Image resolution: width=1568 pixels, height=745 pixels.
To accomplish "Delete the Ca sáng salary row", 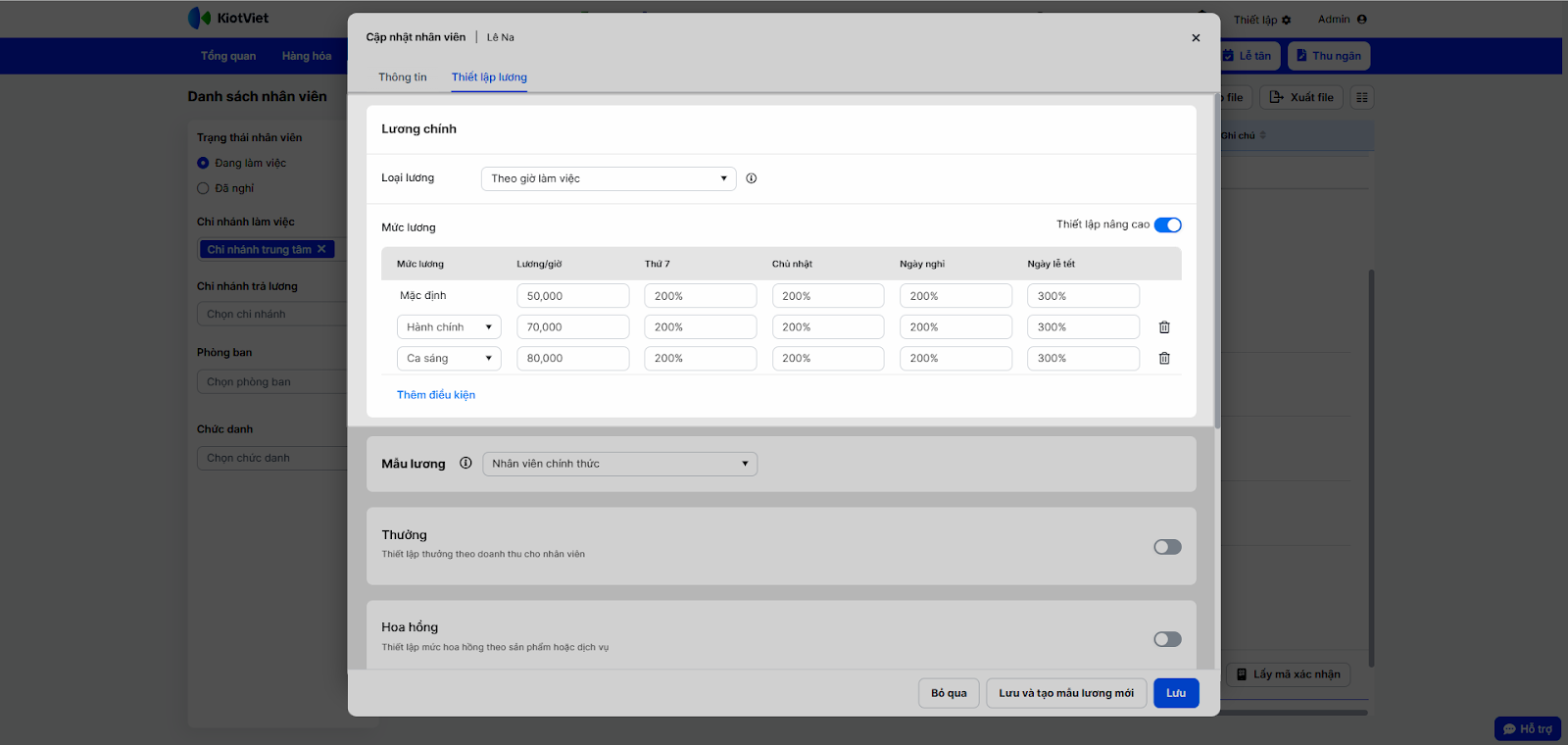I will [1164, 359].
